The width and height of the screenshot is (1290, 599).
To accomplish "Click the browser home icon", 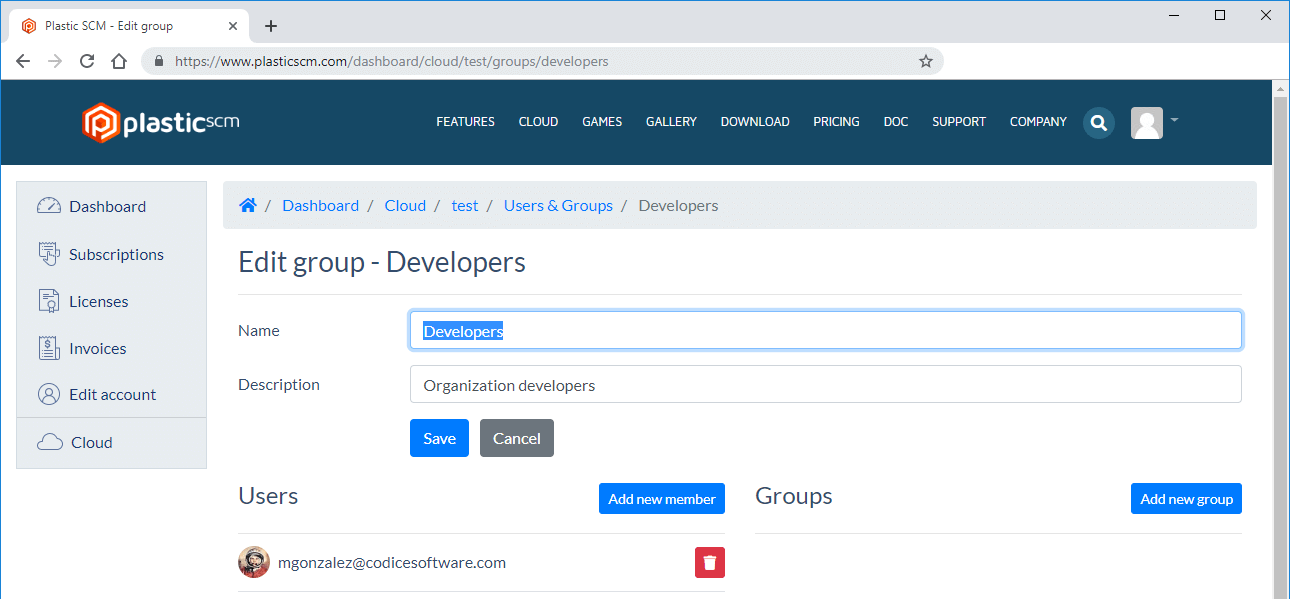I will (119, 61).
